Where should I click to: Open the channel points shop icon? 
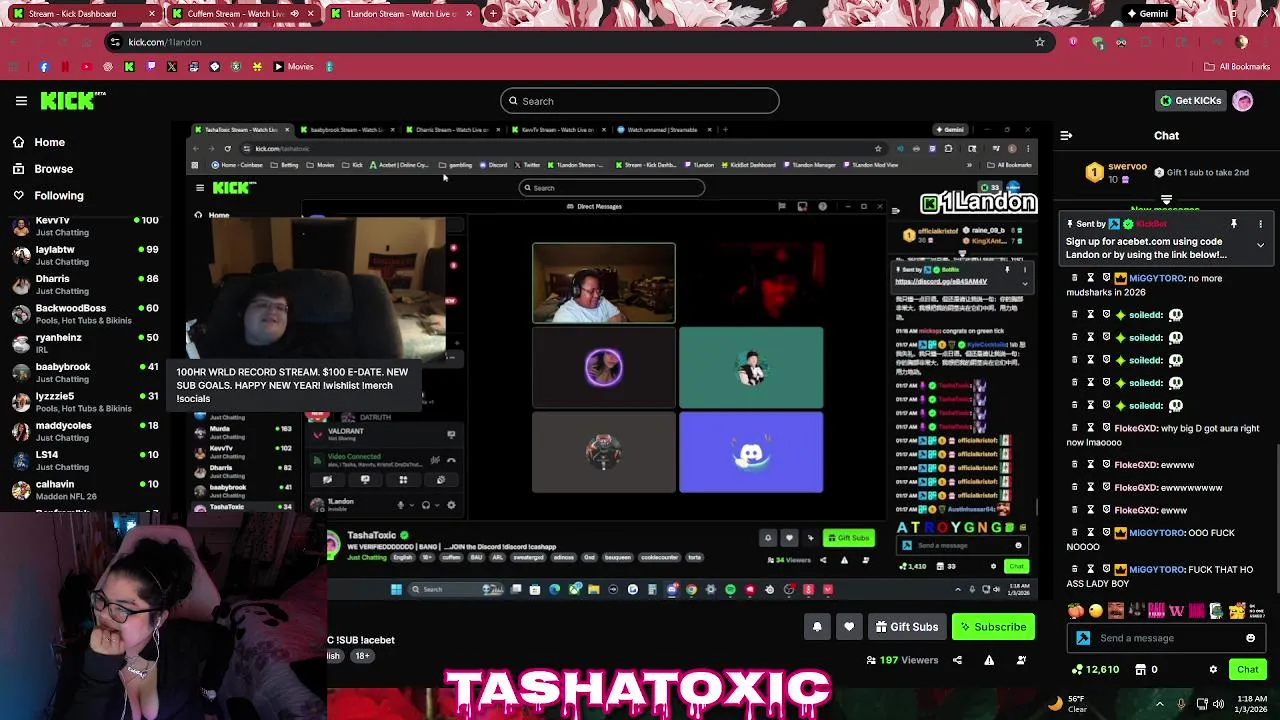[x=1141, y=669]
